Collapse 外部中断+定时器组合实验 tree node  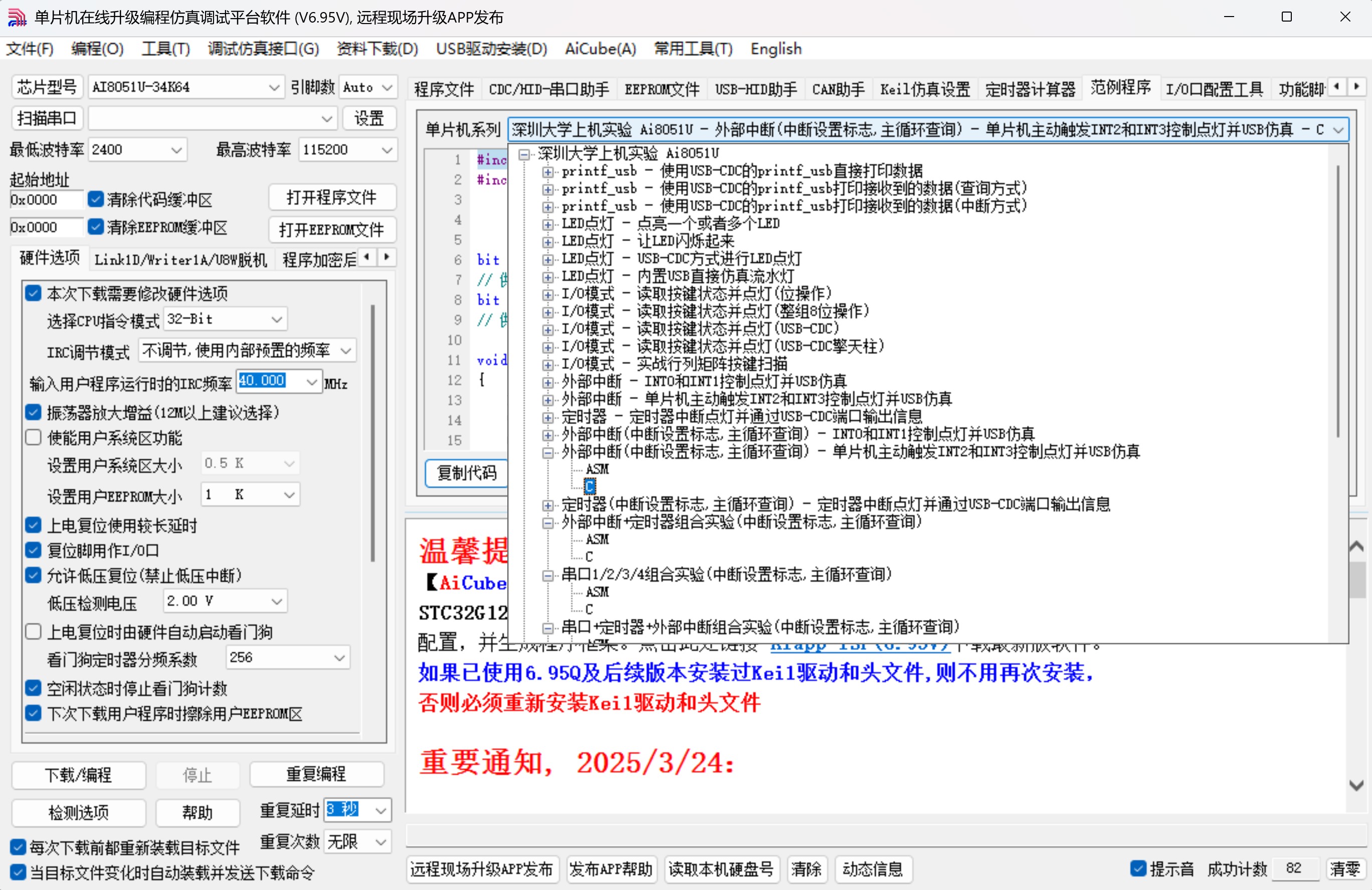[x=547, y=522]
